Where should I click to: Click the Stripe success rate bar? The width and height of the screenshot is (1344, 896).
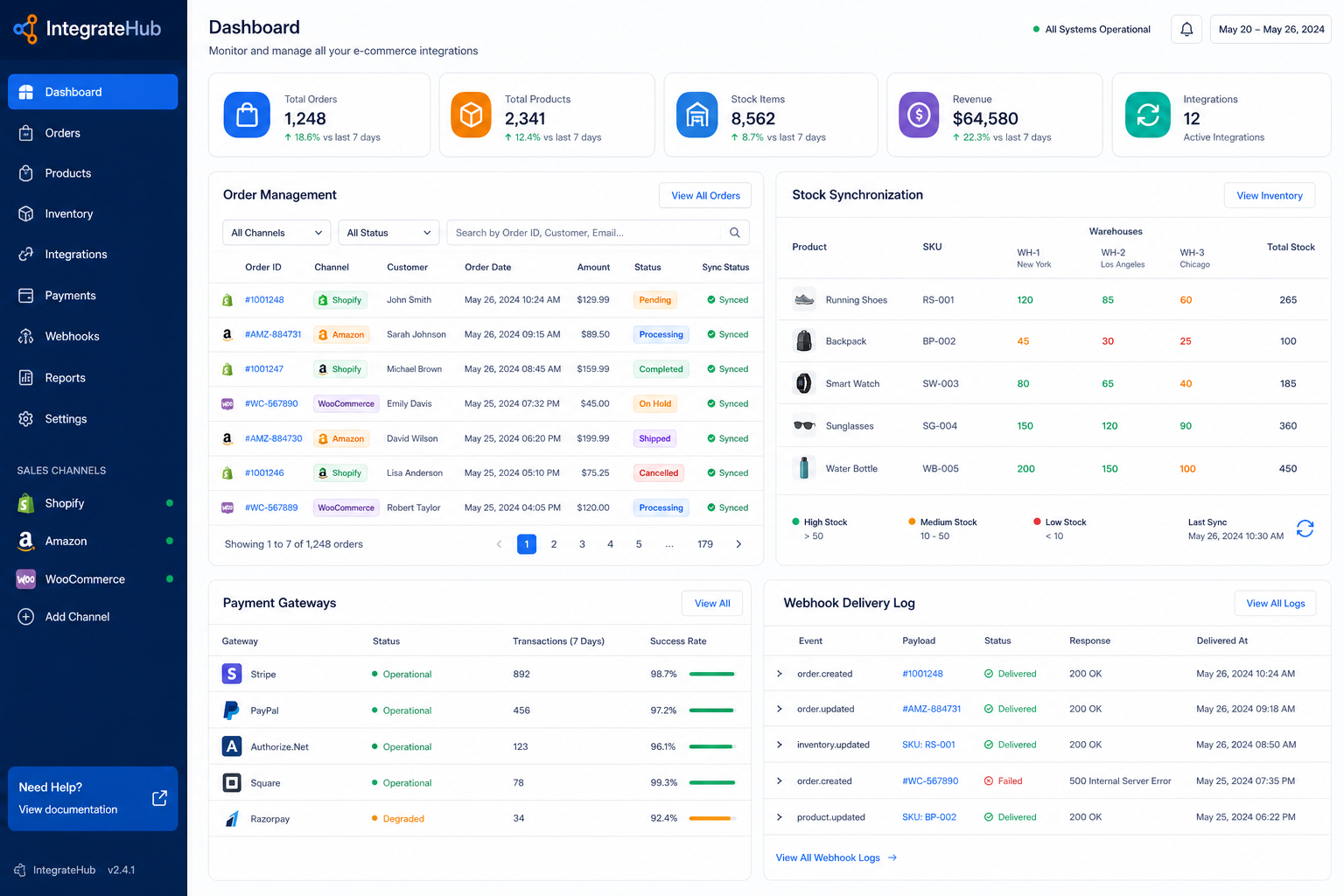tap(712, 674)
